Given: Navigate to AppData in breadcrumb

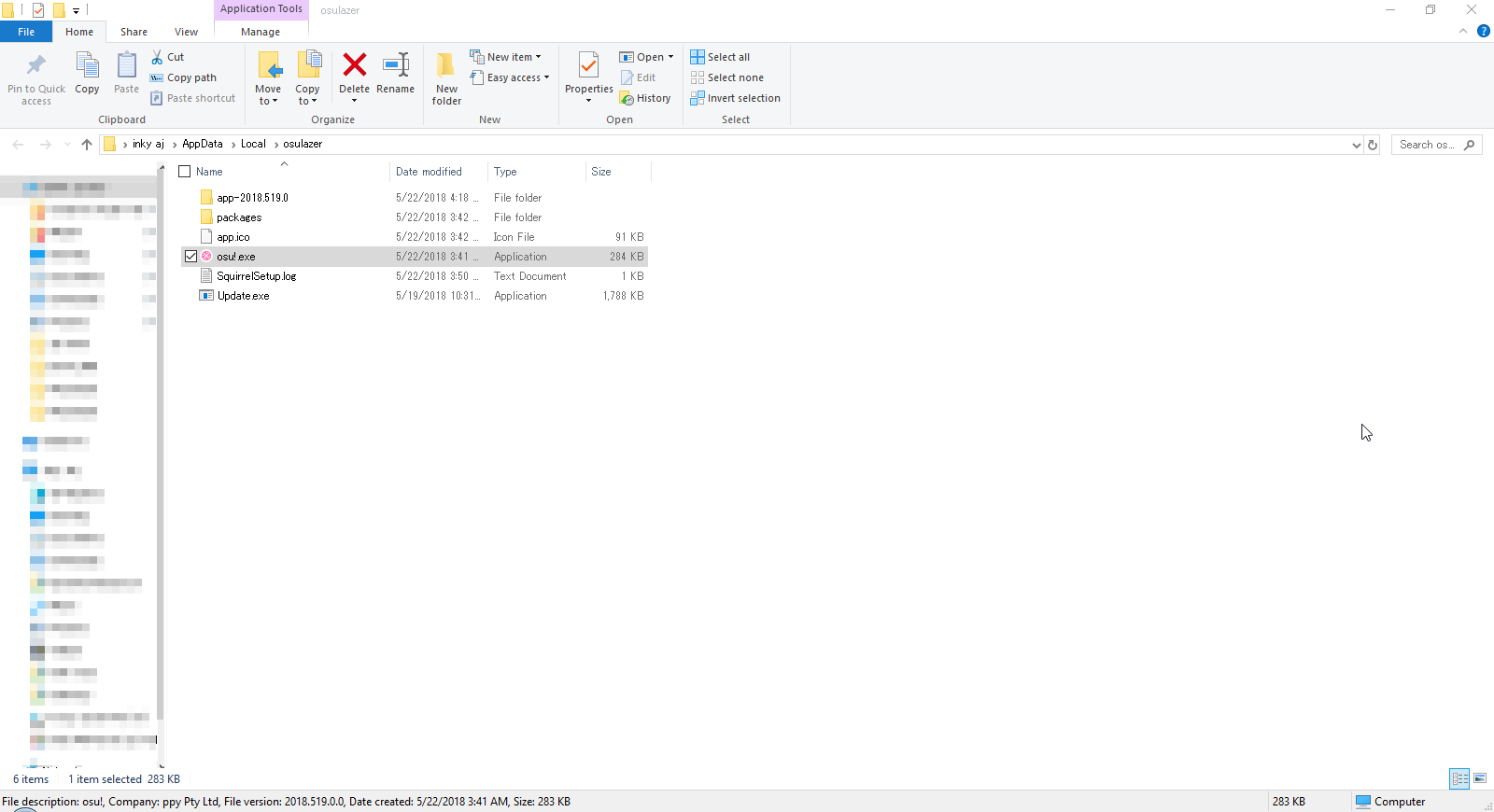Looking at the screenshot, I should (203, 144).
